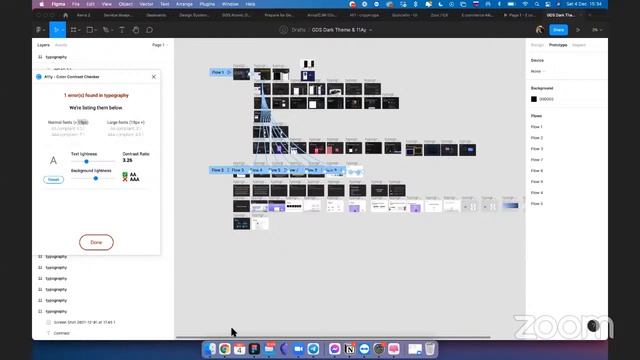640x360 pixels.
Task: Go to Figma home tab icon
Action: (x=65, y=15)
